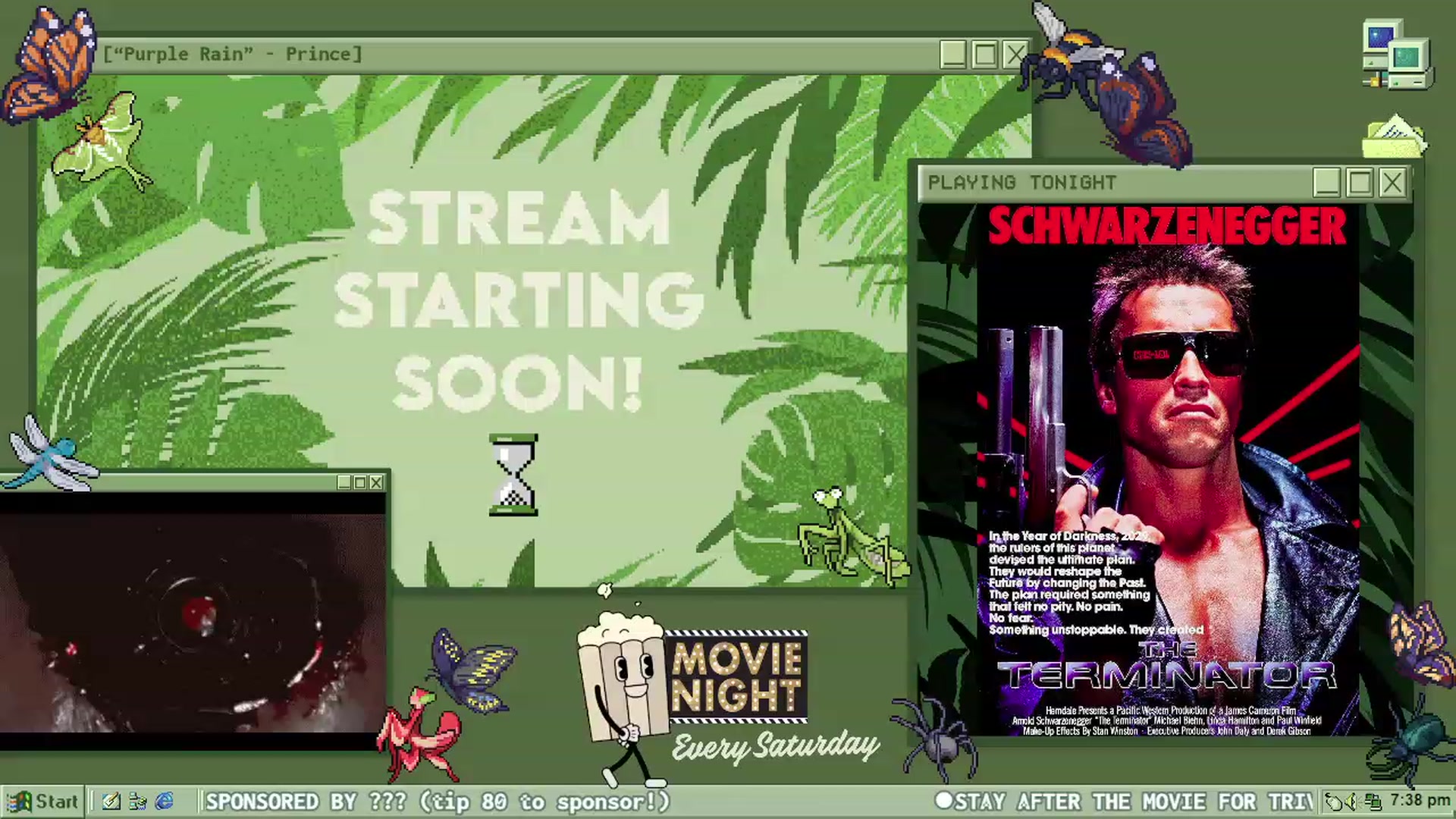This screenshot has height=819, width=1456.
Task: Click the network computers tray icon
Action: point(1373,802)
